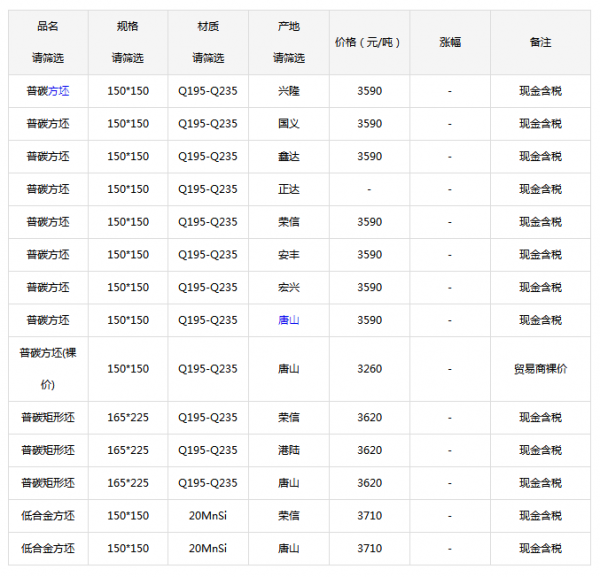Click the 普碳方坯(裸价) product name cell
This screenshot has height=577, width=600.
tap(48, 369)
